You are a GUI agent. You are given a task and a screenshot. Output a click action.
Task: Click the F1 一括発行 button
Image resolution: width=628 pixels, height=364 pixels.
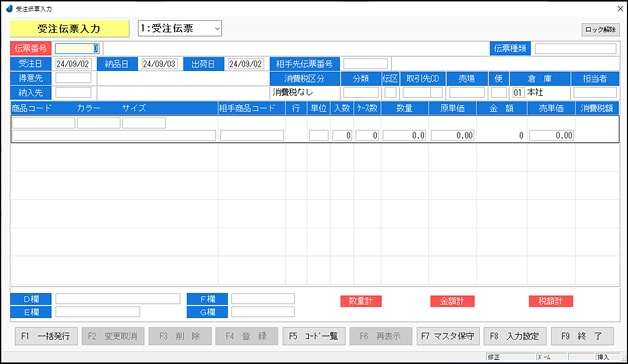pyautogui.click(x=45, y=336)
